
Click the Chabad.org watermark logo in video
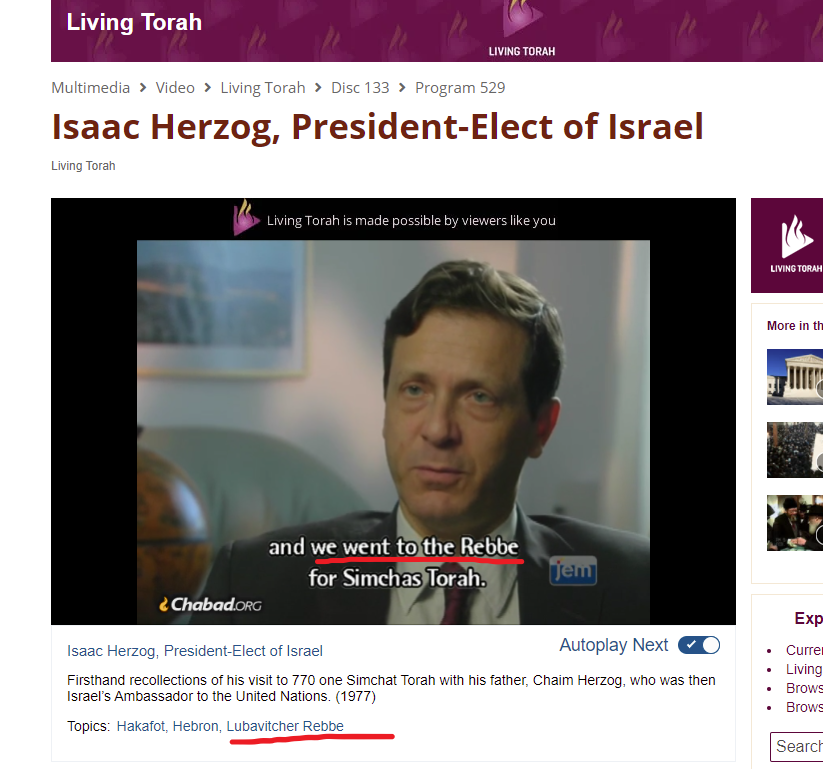coord(210,605)
